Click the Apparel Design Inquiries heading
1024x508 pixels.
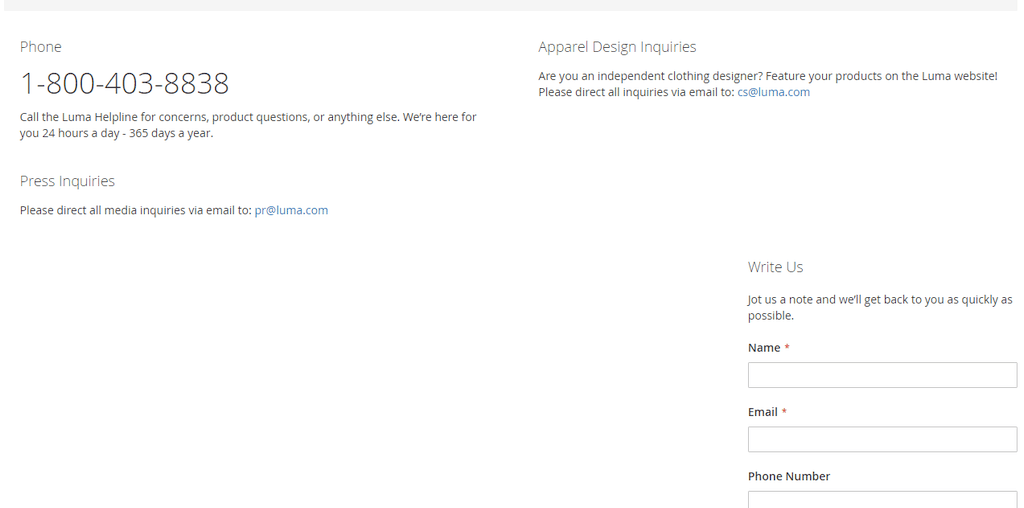(617, 47)
